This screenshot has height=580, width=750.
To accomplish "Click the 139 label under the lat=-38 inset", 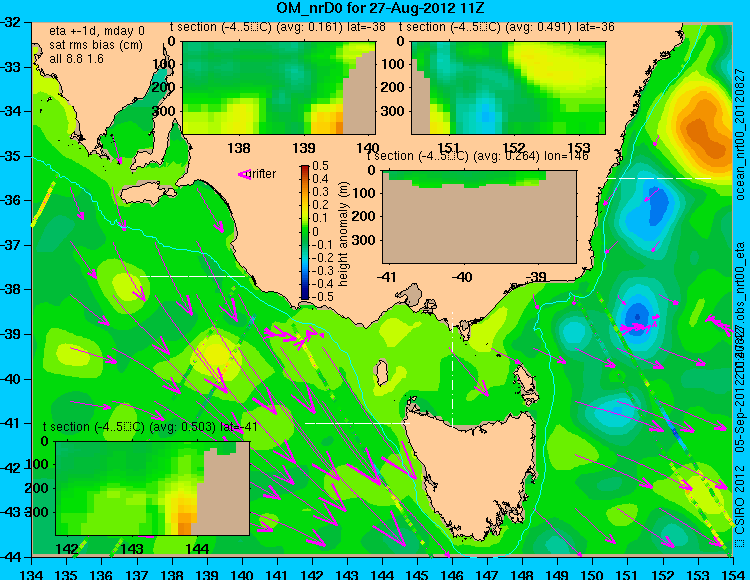I will (304, 148).
